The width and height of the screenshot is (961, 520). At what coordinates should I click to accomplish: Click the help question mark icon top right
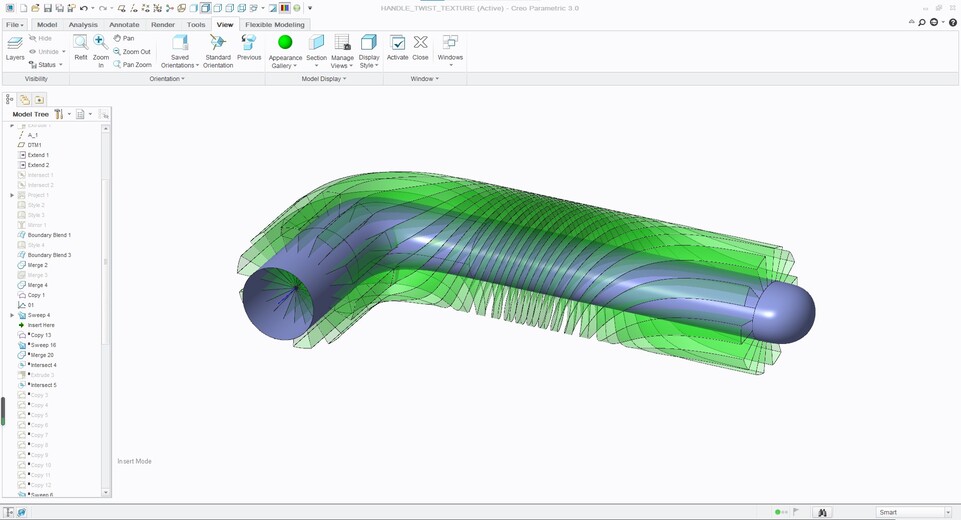pyautogui.click(x=953, y=22)
